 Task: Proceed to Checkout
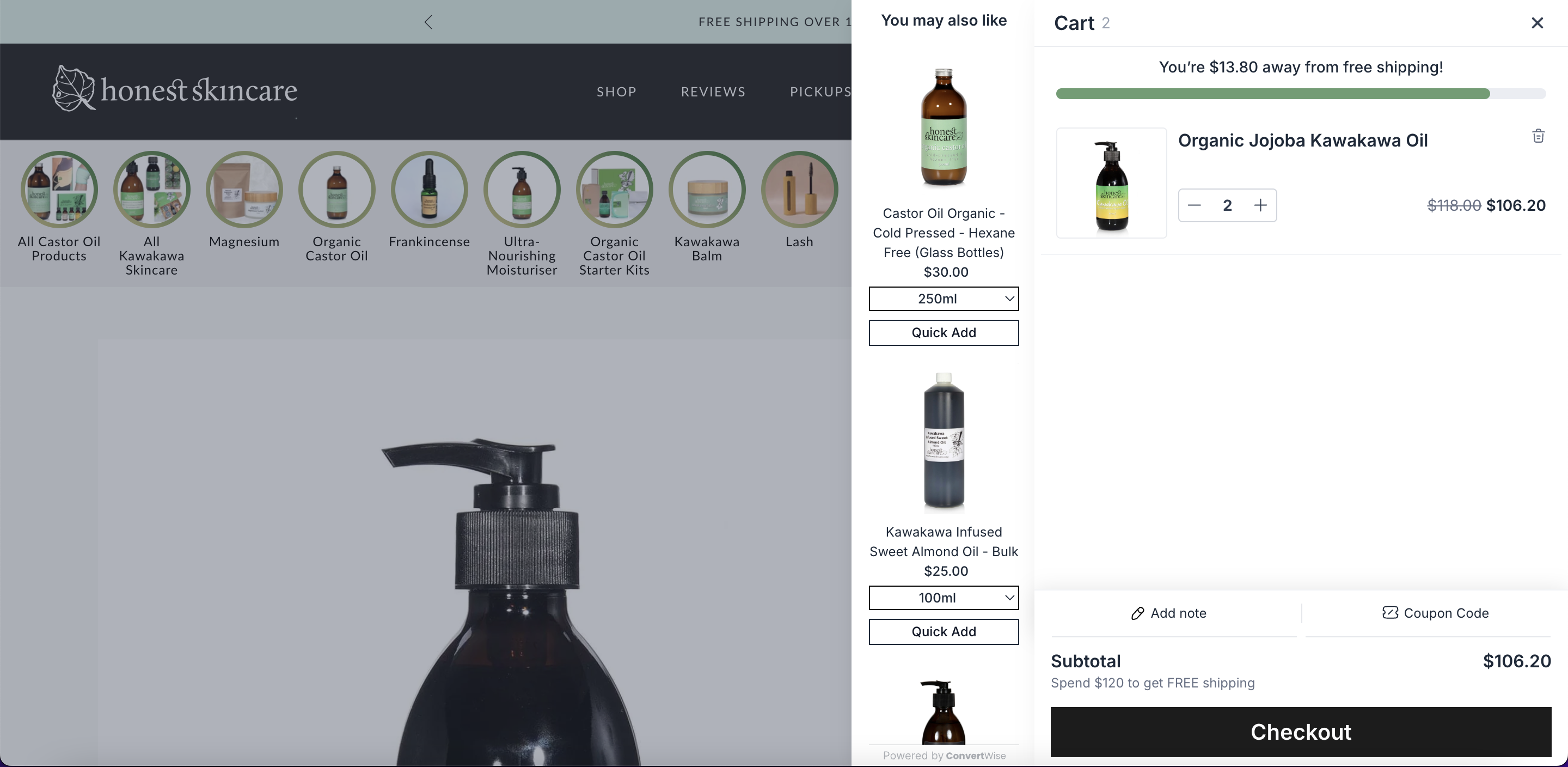[x=1301, y=732]
